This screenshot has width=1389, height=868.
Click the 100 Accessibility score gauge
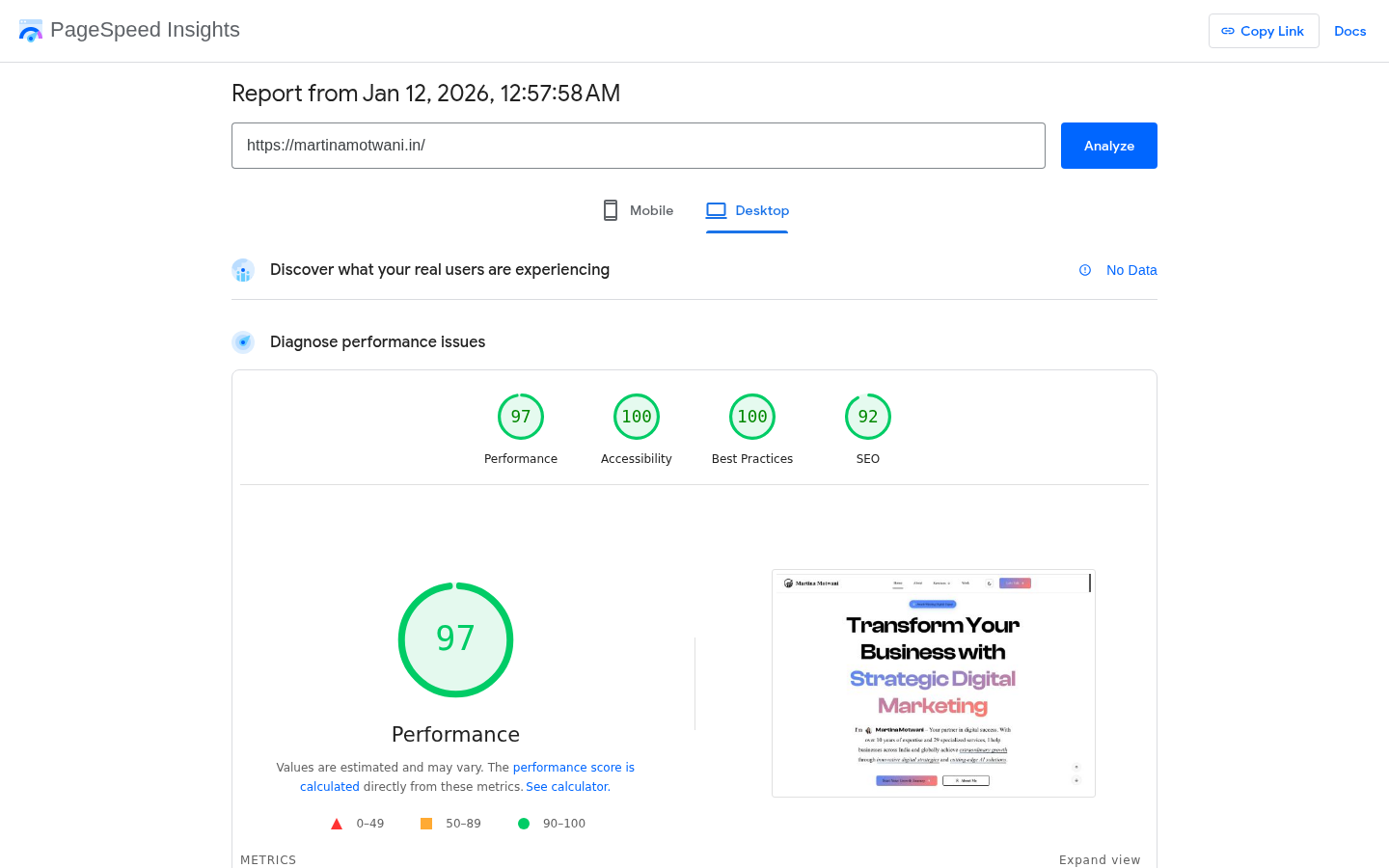(x=637, y=416)
